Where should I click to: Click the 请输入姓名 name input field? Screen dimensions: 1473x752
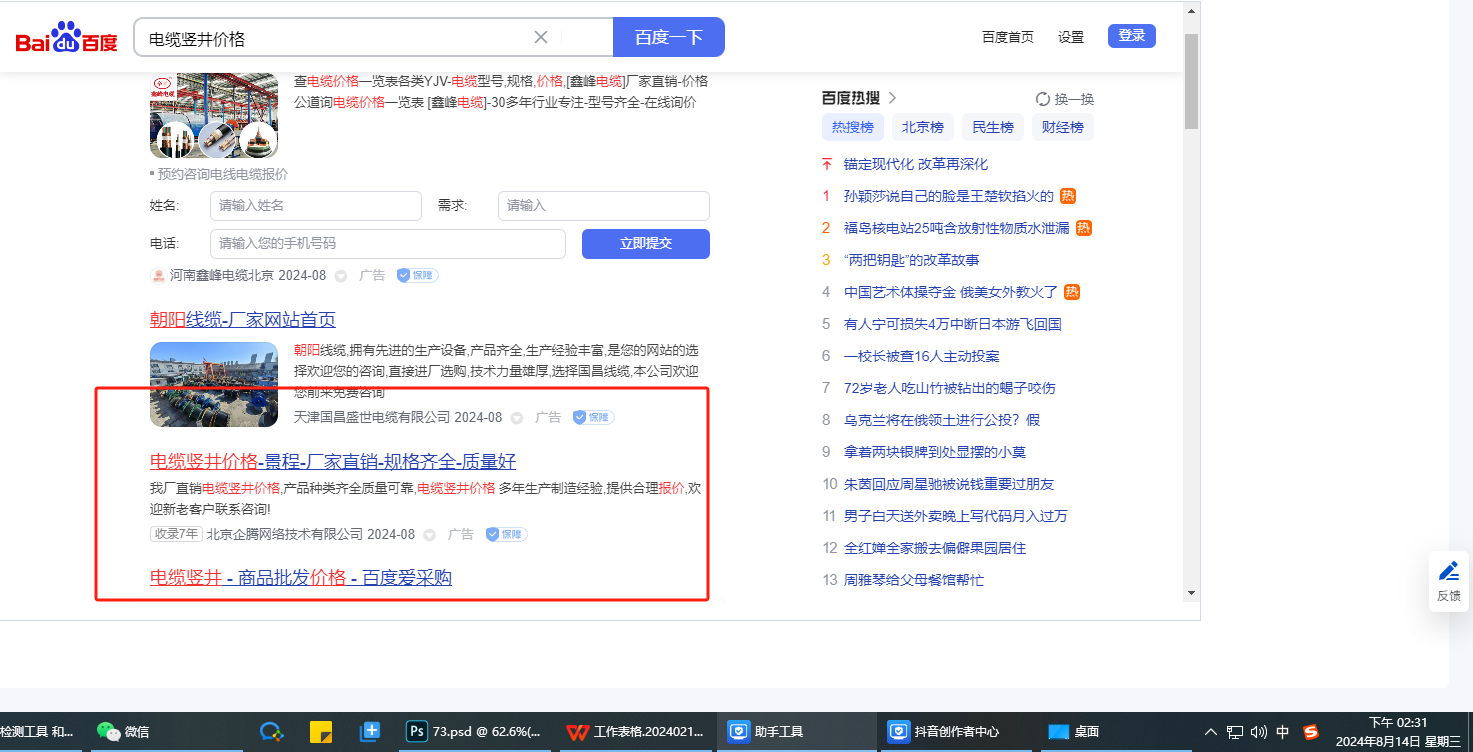315,205
